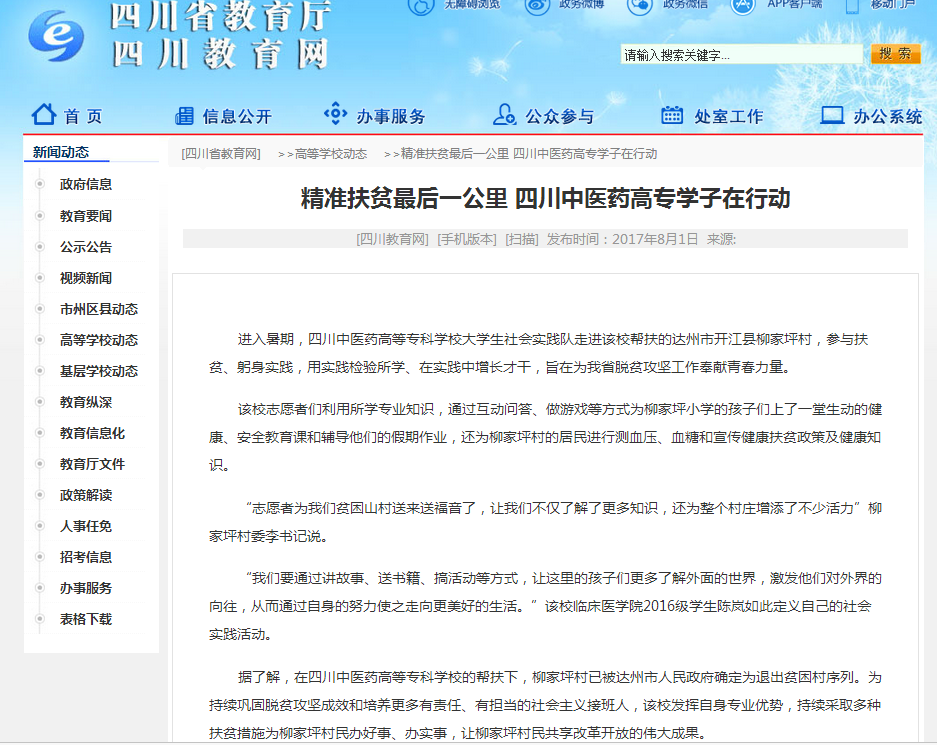Click the 信息公开 document icon
Screen dimensions: 937x745
click(184, 116)
